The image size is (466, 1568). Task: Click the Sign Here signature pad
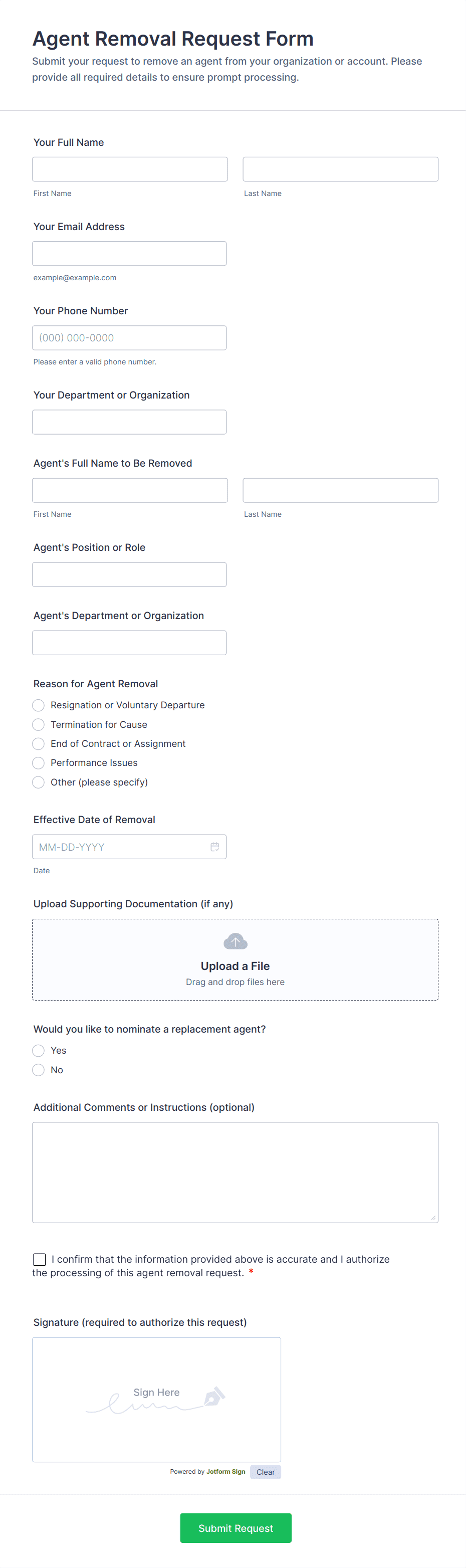[x=156, y=1400]
